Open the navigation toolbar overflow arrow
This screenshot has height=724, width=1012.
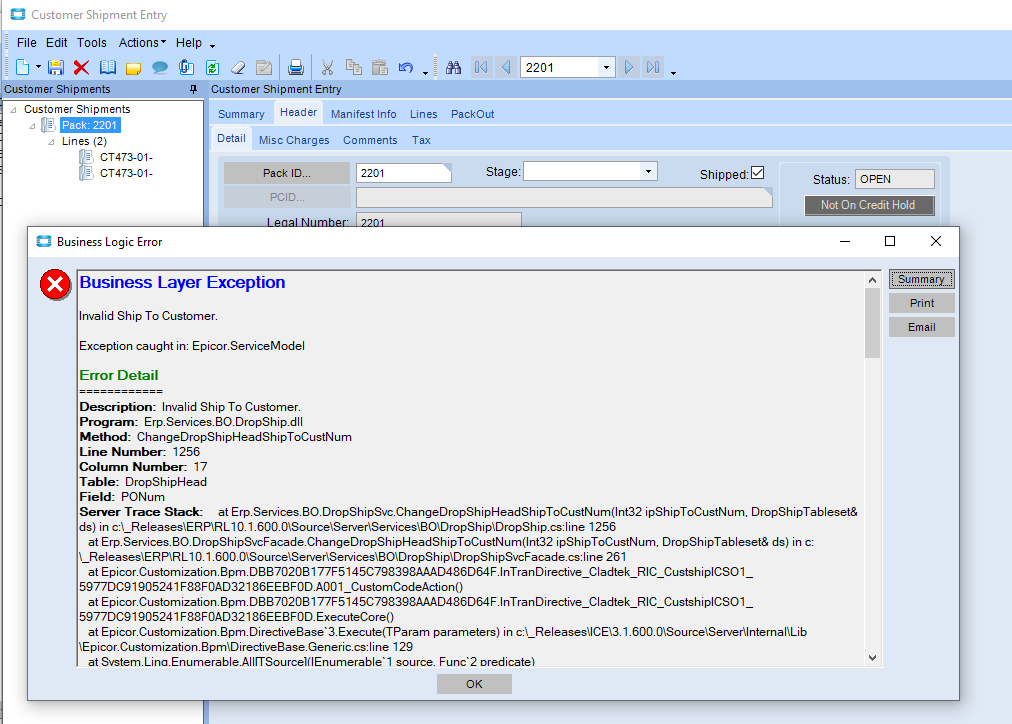(673, 72)
